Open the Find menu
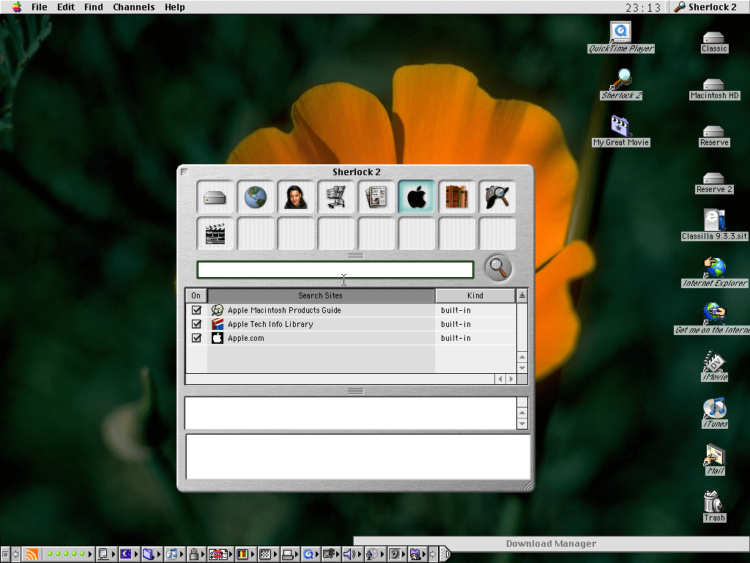This screenshot has width=750, height=563. 93,7
